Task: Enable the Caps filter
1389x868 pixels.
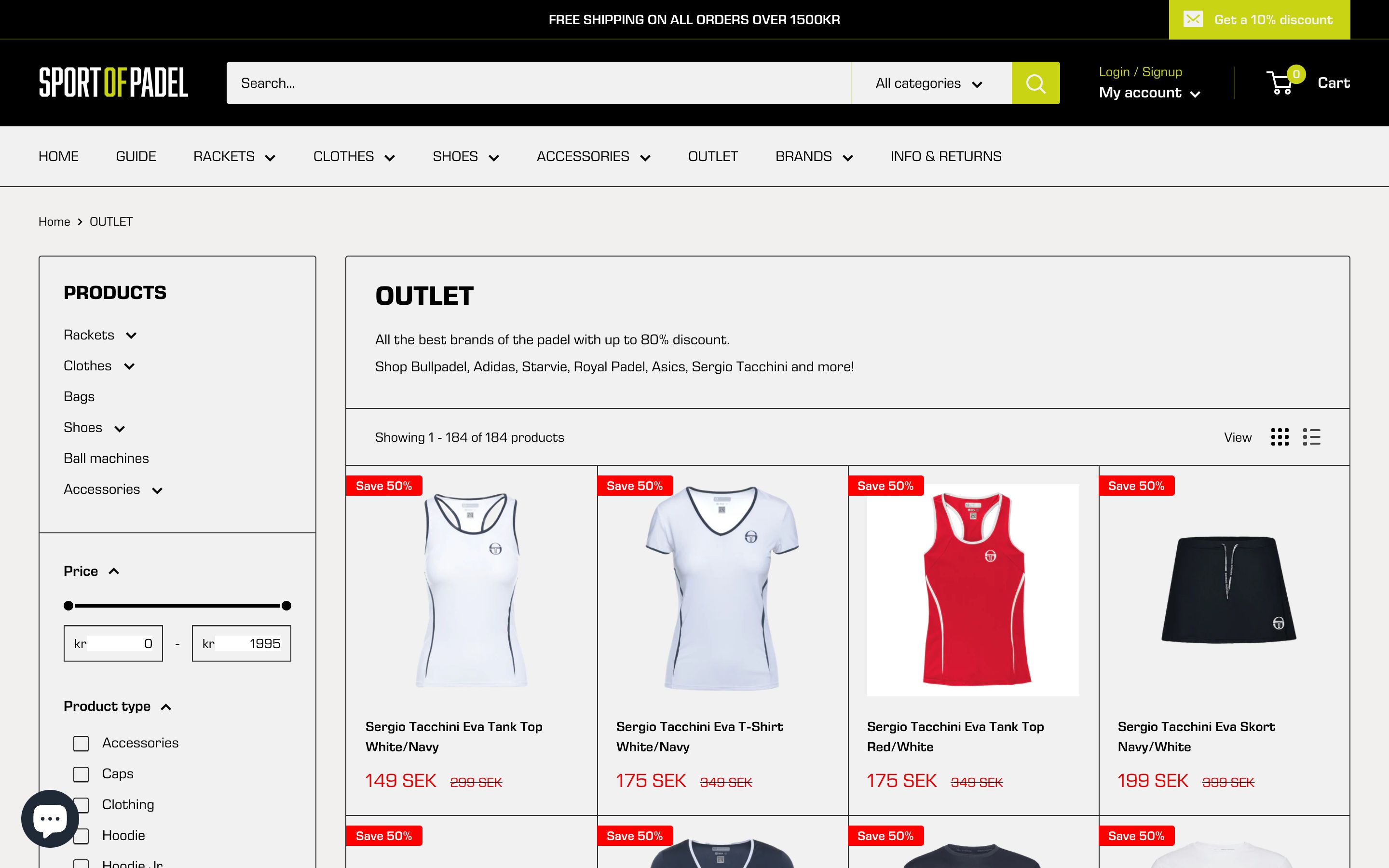Action: pyautogui.click(x=81, y=774)
